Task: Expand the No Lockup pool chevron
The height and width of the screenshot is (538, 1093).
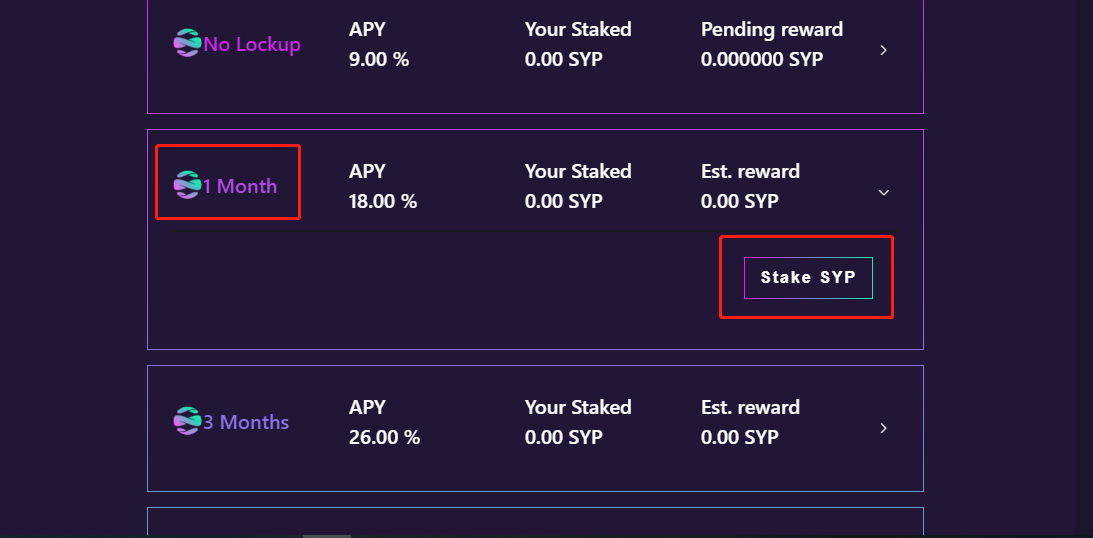Action: point(883,50)
